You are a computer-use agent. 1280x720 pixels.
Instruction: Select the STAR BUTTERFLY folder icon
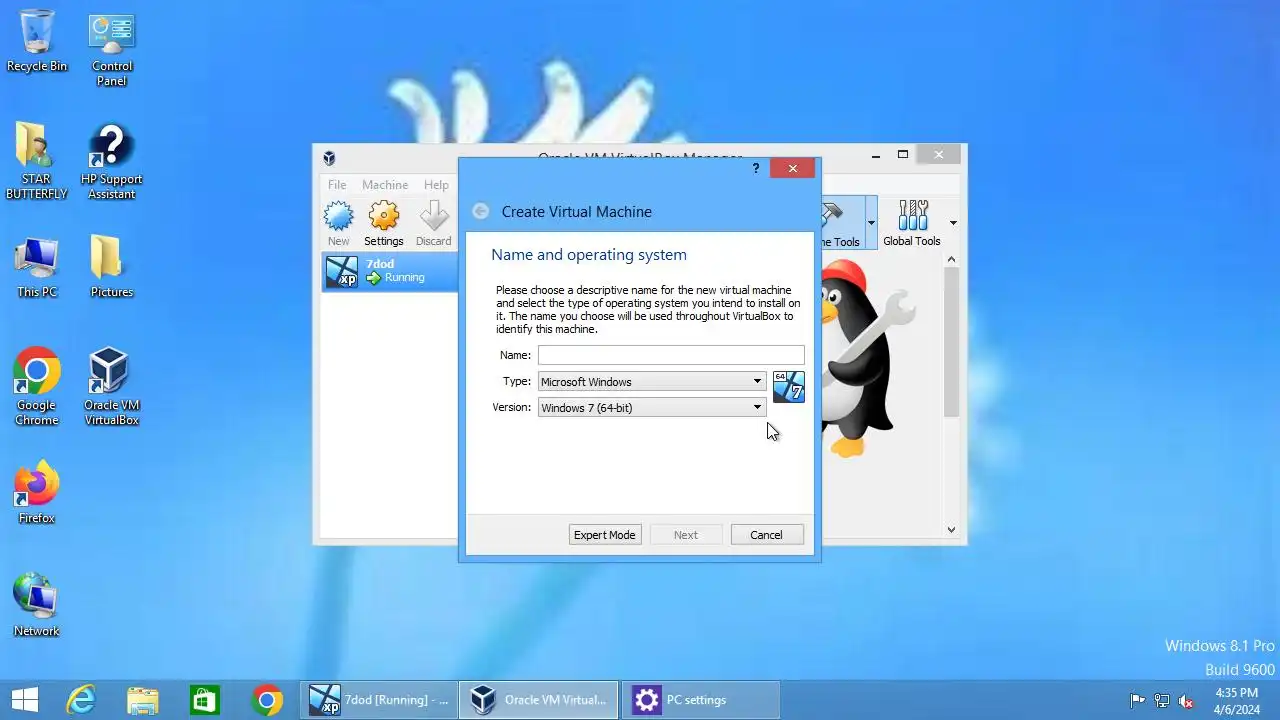(37, 161)
